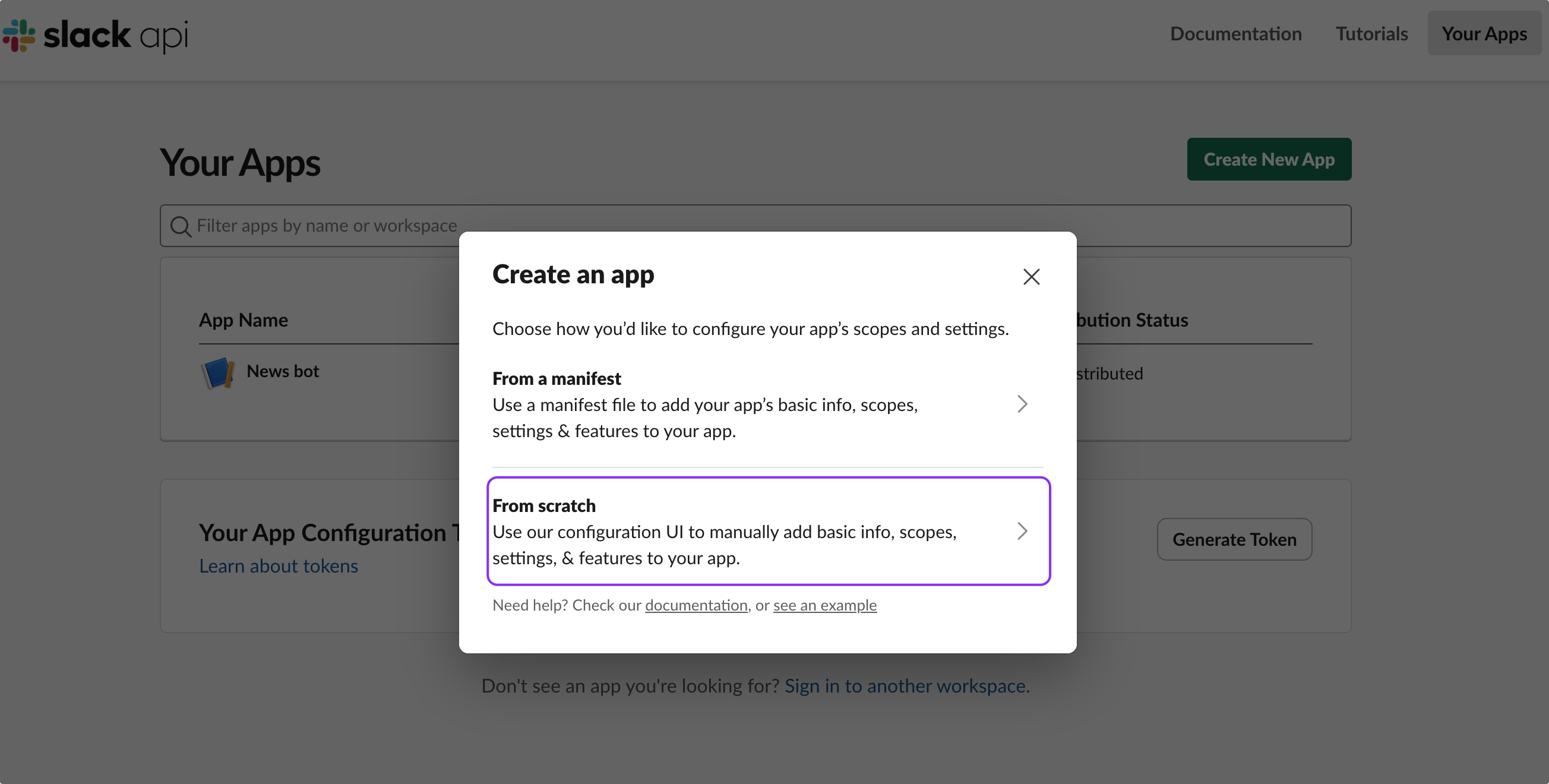1549x784 pixels.
Task: Click the From scratch chevron arrow
Action: tap(1022, 531)
